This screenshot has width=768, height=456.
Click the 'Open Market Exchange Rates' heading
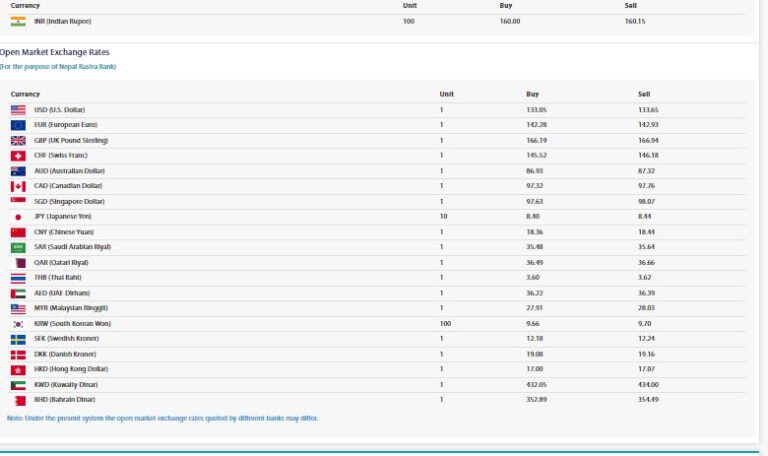[x=54, y=52]
